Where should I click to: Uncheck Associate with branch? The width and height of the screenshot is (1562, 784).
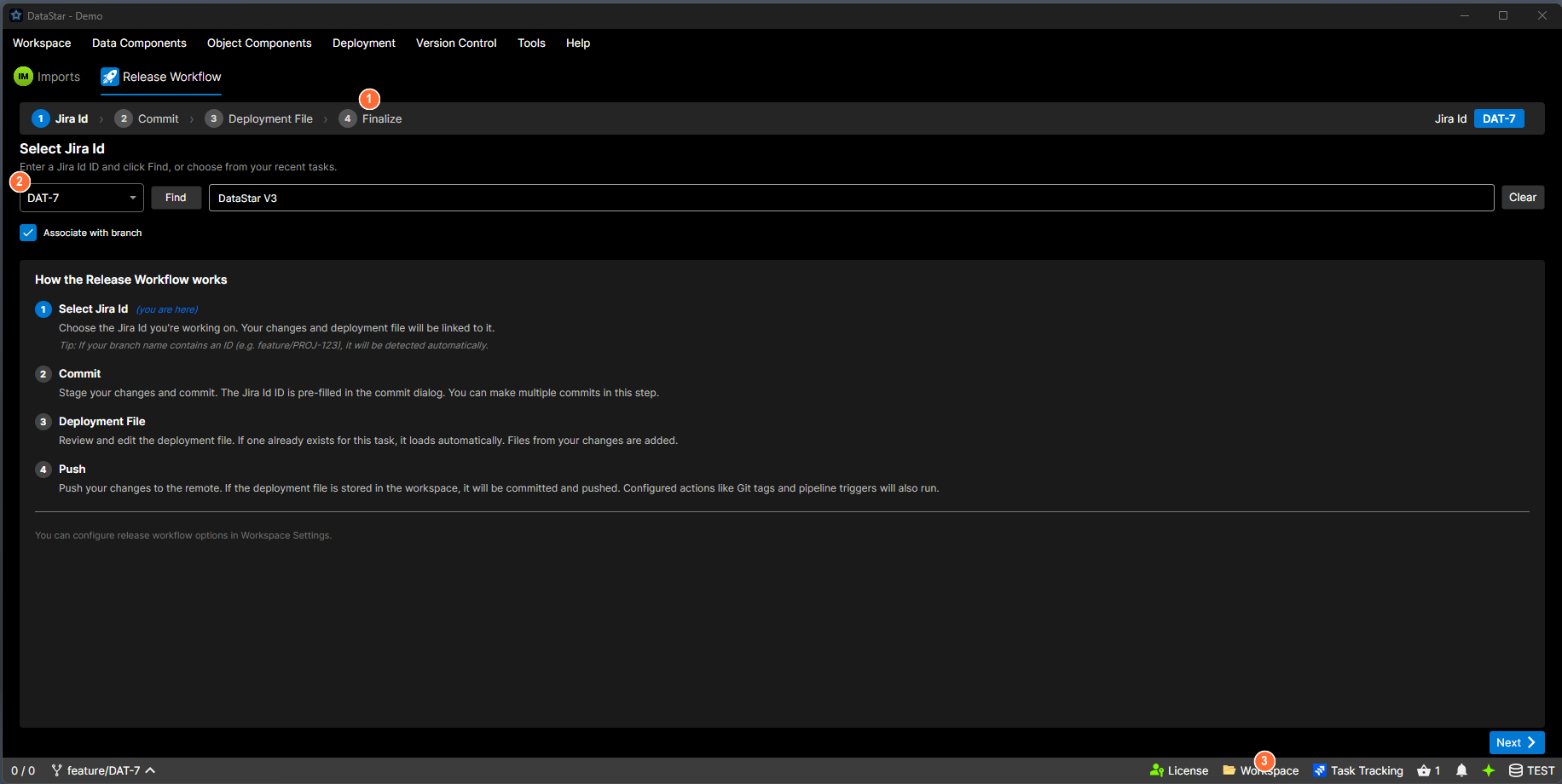(28, 233)
